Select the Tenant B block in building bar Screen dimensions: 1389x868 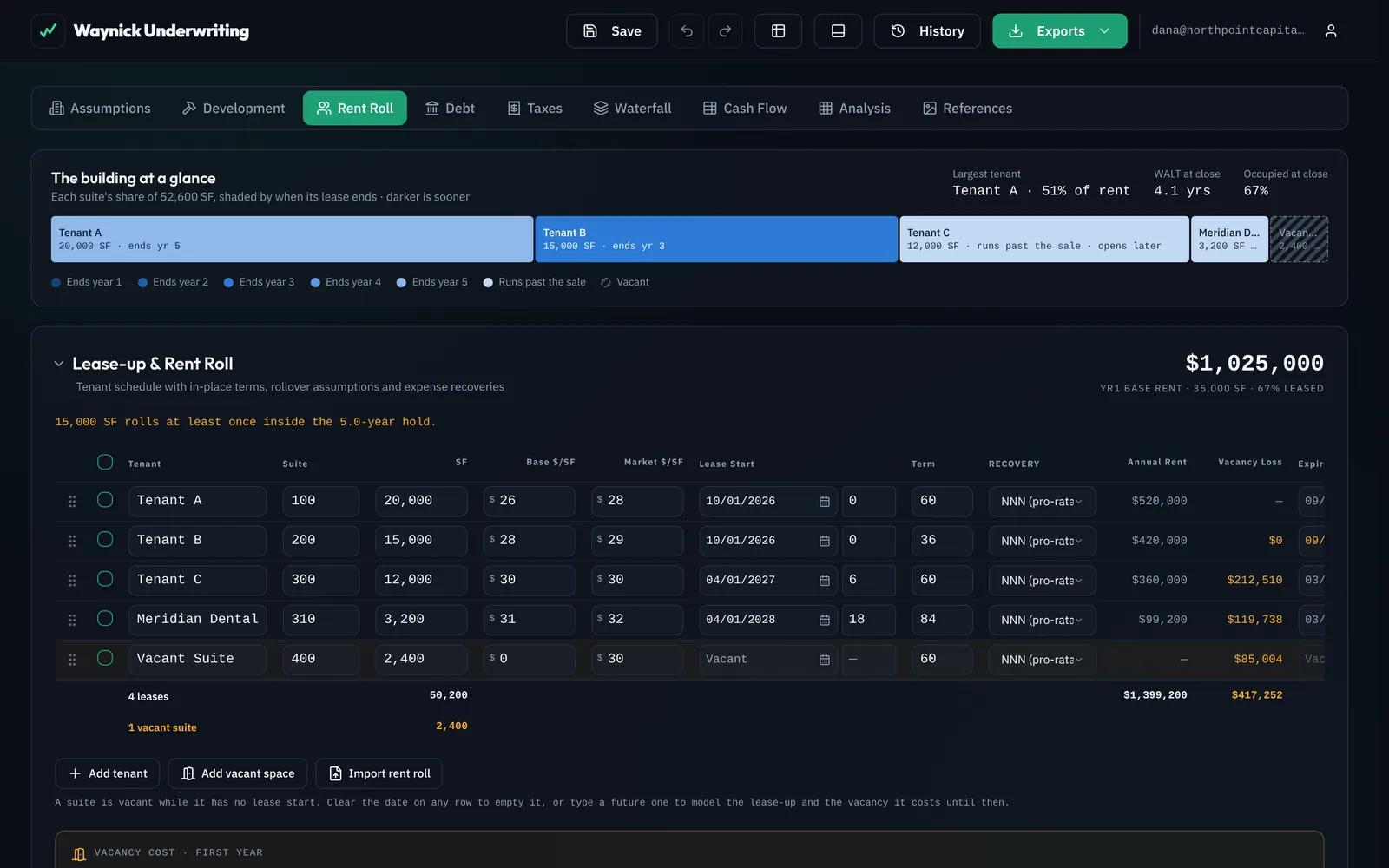pyautogui.click(x=716, y=240)
